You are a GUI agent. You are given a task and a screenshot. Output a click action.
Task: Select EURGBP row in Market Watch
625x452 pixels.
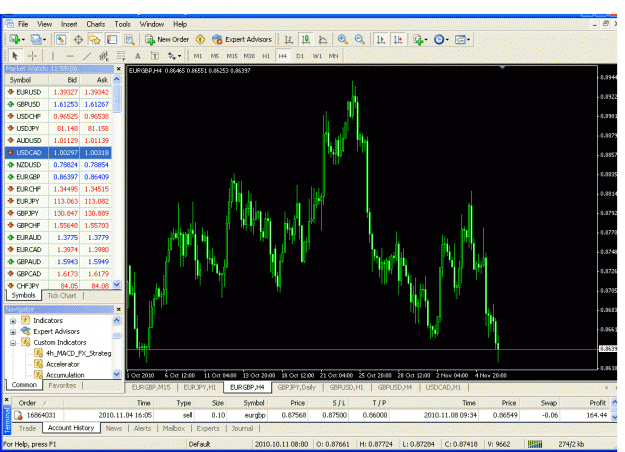58,177
